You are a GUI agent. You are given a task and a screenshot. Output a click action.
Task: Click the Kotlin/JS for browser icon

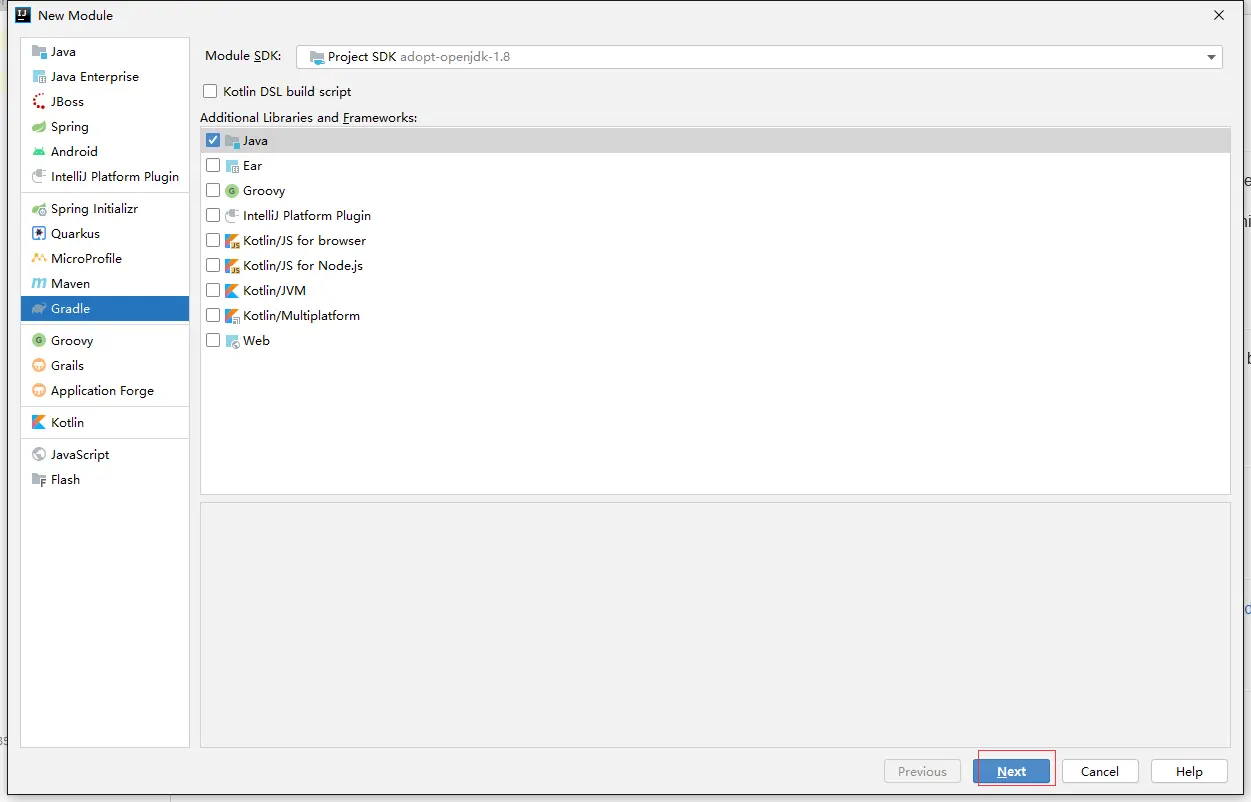point(232,241)
